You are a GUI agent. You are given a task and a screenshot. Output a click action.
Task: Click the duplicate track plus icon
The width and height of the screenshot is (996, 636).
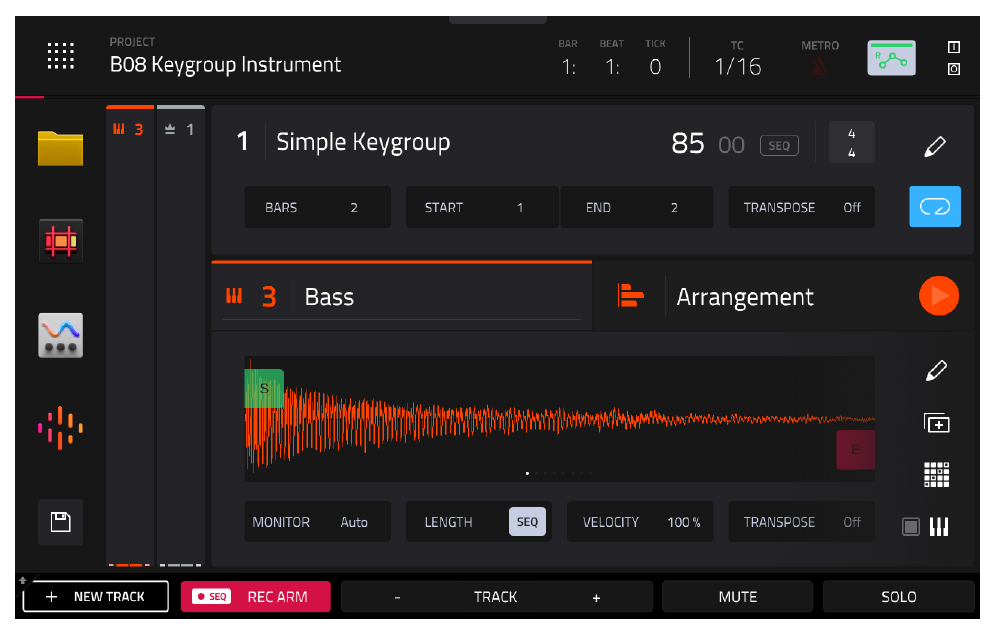(936, 423)
